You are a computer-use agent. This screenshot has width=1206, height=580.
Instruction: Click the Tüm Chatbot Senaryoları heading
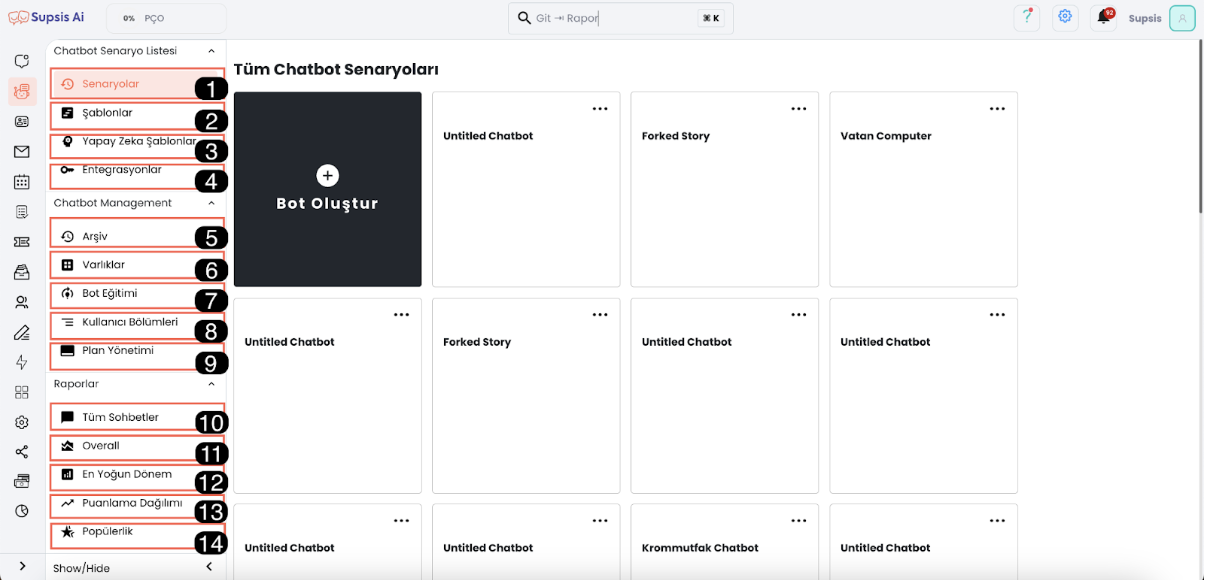[336, 69]
